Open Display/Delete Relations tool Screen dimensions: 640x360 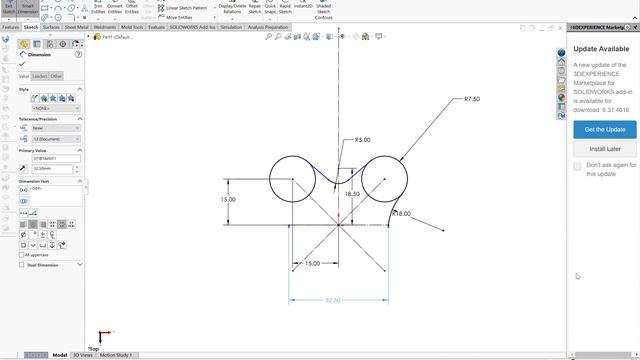(232, 8)
